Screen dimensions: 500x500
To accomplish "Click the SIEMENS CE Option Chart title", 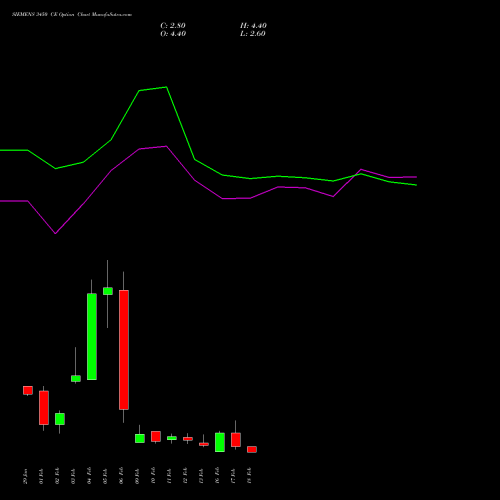I will [x=72, y=15].
